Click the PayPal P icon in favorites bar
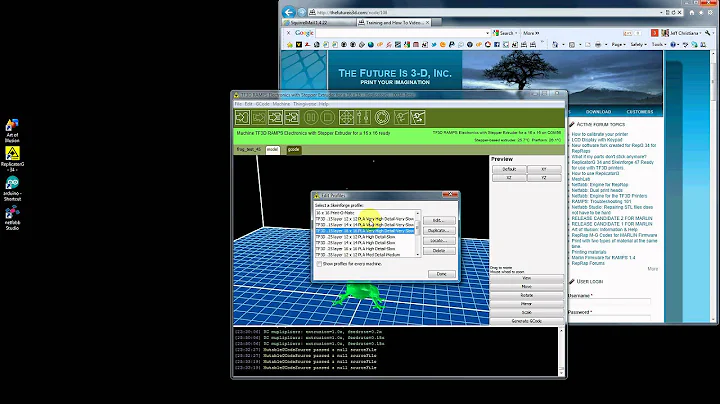The image size is (720, 404). pos(452,45)
